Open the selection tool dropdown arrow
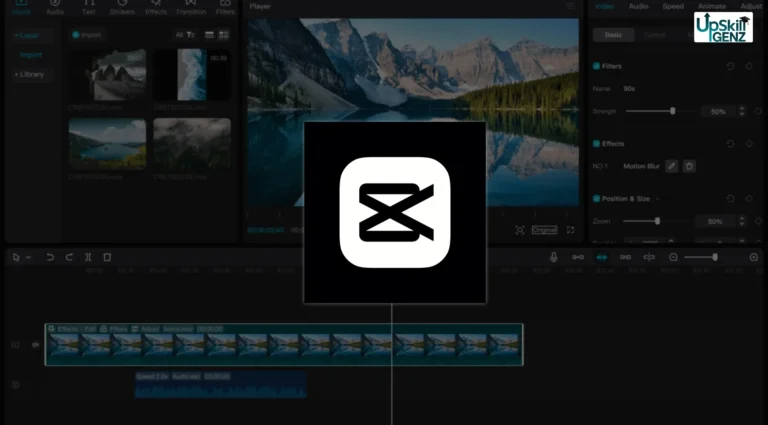Image resolution: width=768 pixels, height=425 pixels. [28, 258]
